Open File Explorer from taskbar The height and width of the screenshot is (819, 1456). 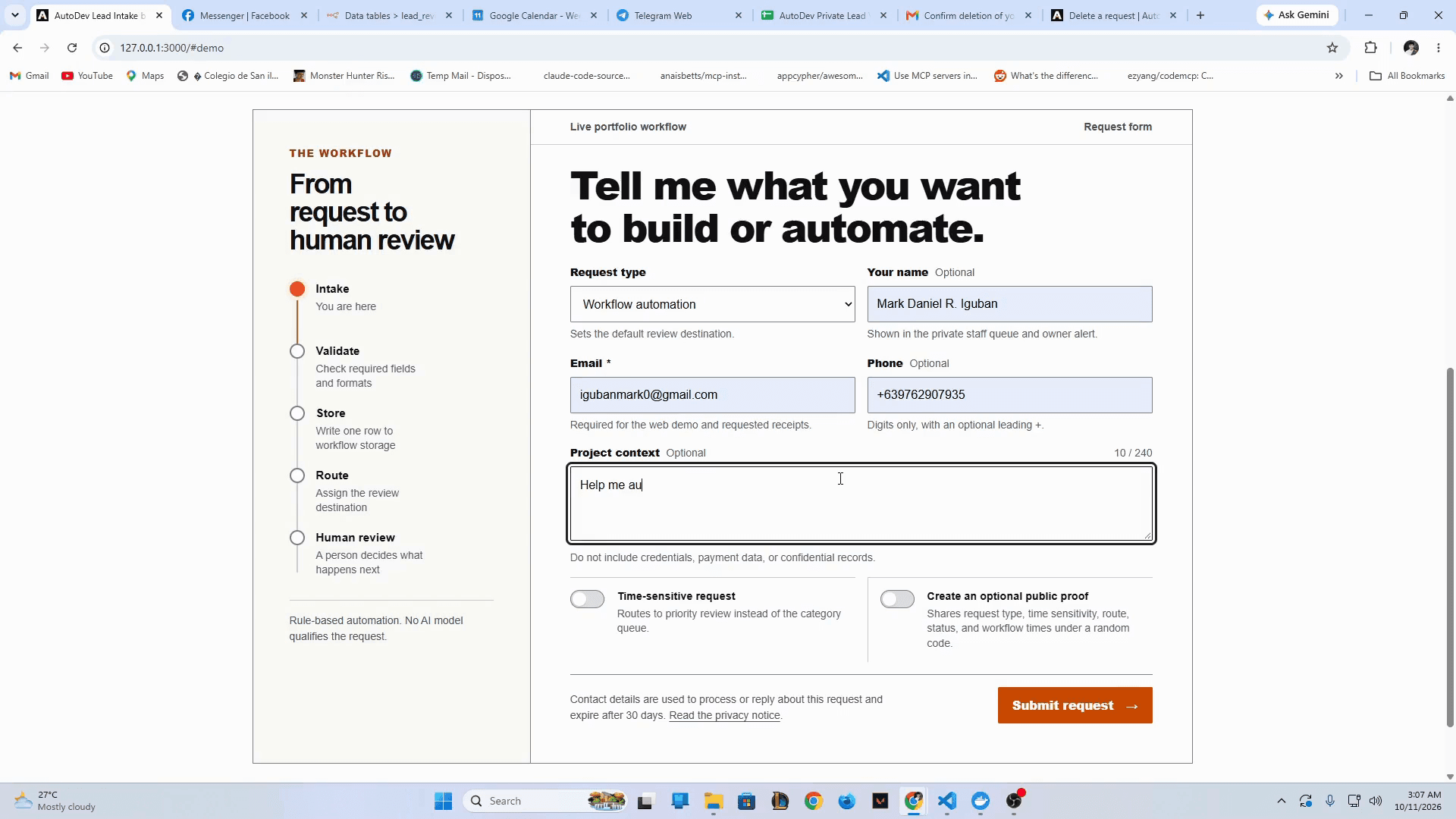pyautogui.click(x=713, y=801)
